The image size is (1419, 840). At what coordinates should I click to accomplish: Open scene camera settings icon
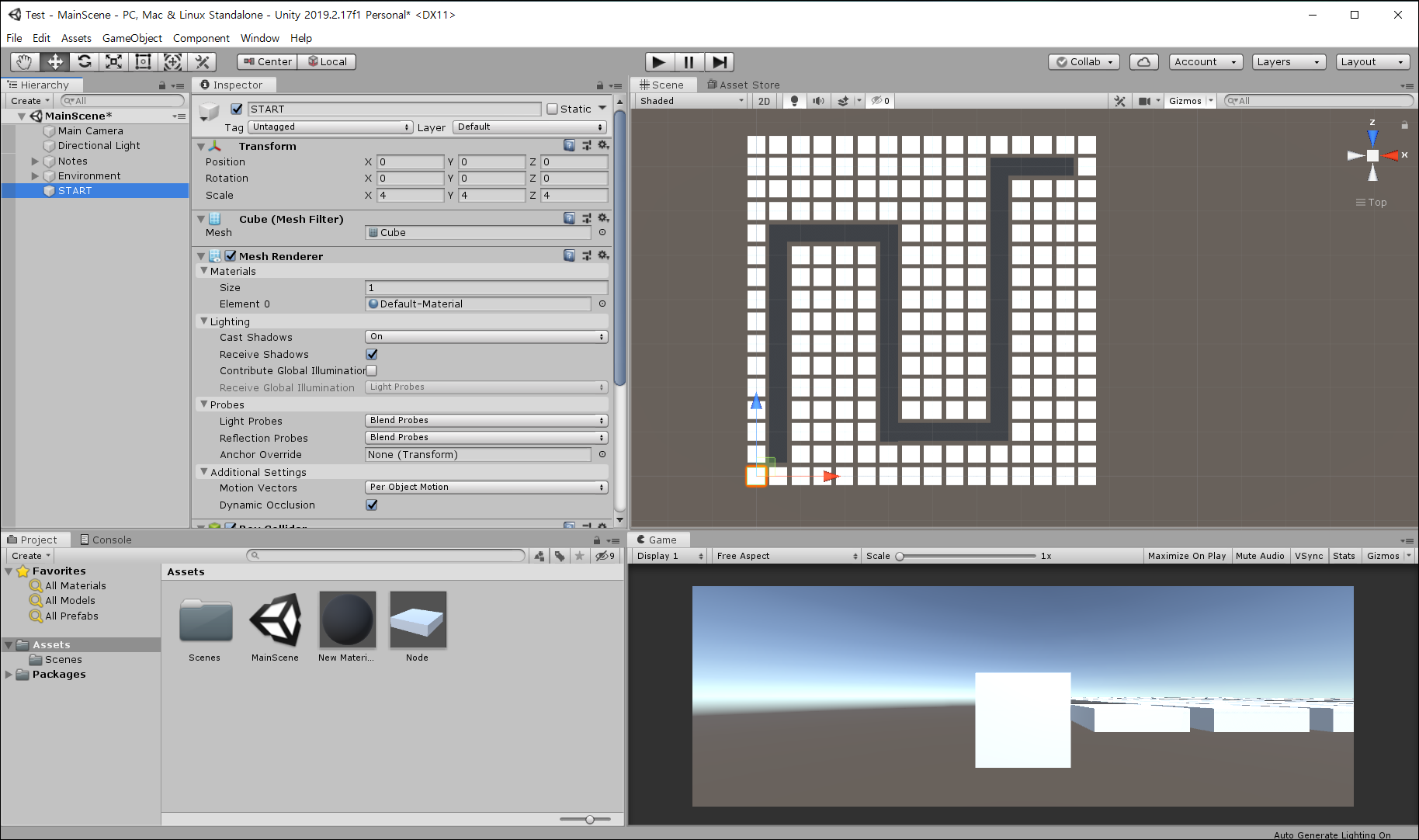(x=1144, y=101)
